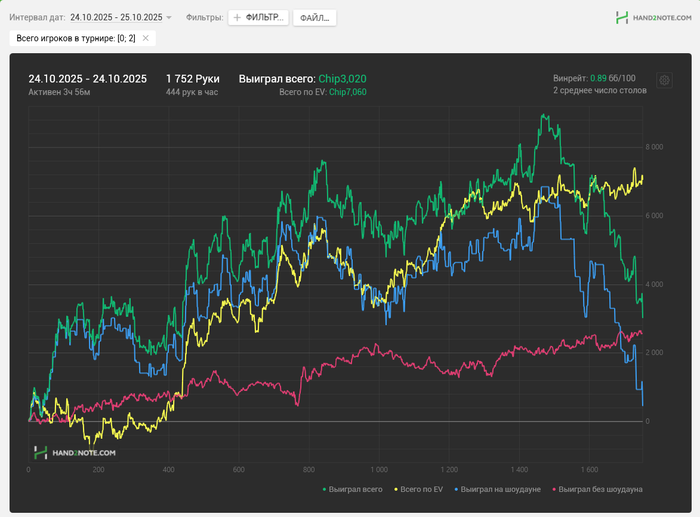Toggle the 'Выиграл на шоудауне' legend series

pyautogui.click(x=500, y=489)
